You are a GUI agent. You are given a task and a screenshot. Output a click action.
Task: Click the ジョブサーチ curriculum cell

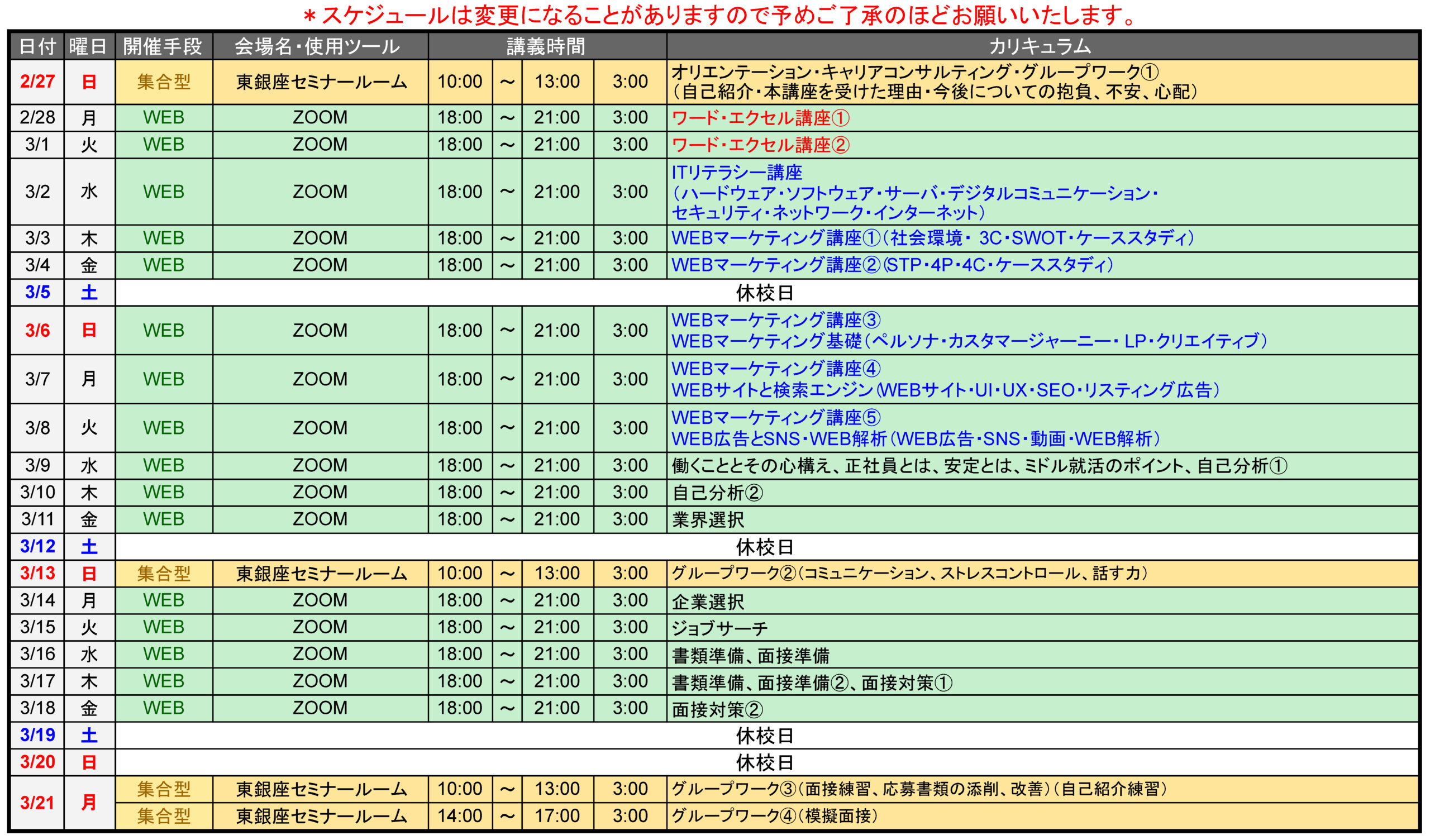tap(1042, 627)
